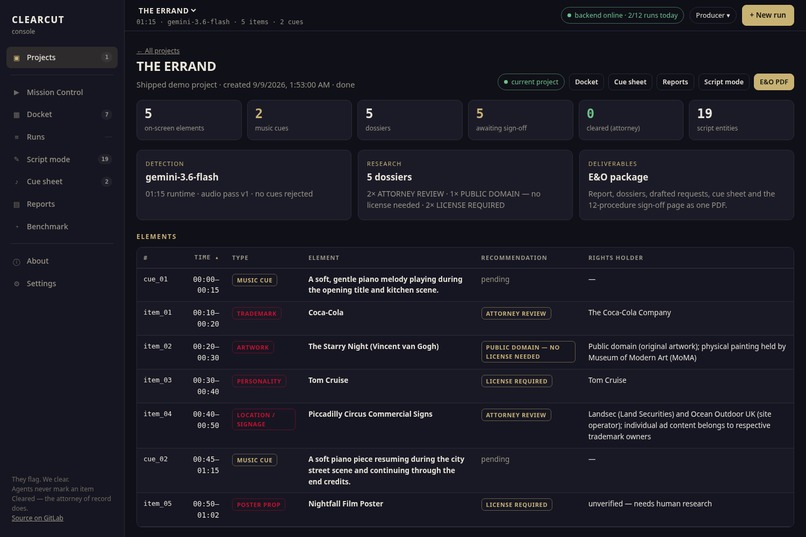
Task: Click the Coca-Cola element name
Action: pos(326,312)
